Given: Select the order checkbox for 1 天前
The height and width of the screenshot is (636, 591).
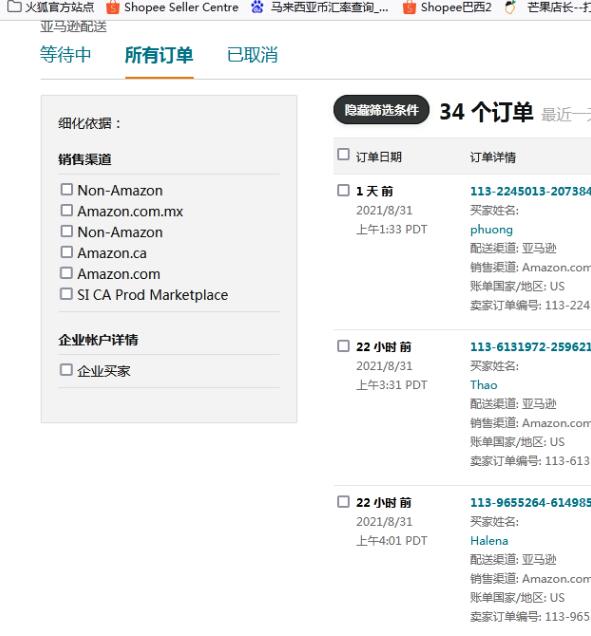Looking at the screenshot, I should [x=344, y=190].
